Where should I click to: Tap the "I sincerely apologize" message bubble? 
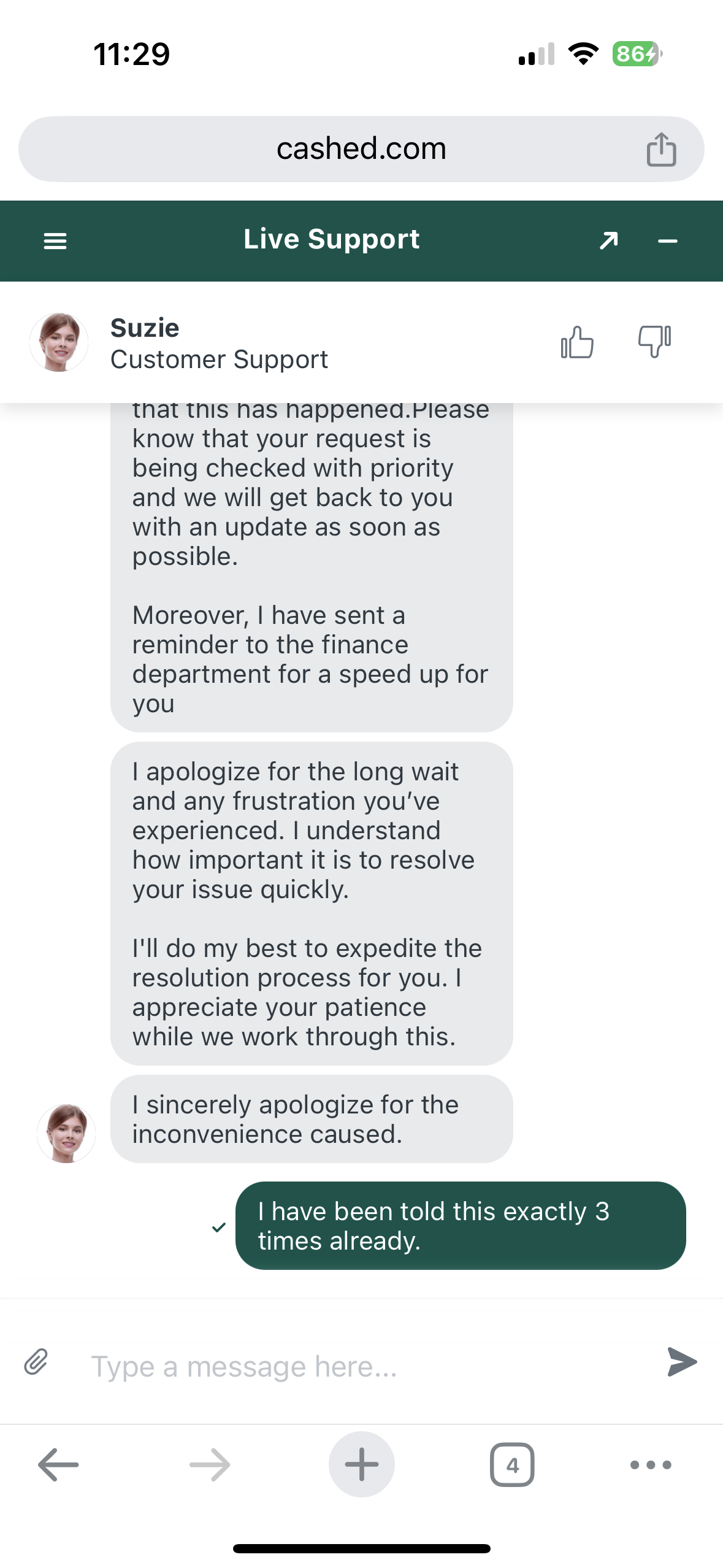coord(312,1119)
